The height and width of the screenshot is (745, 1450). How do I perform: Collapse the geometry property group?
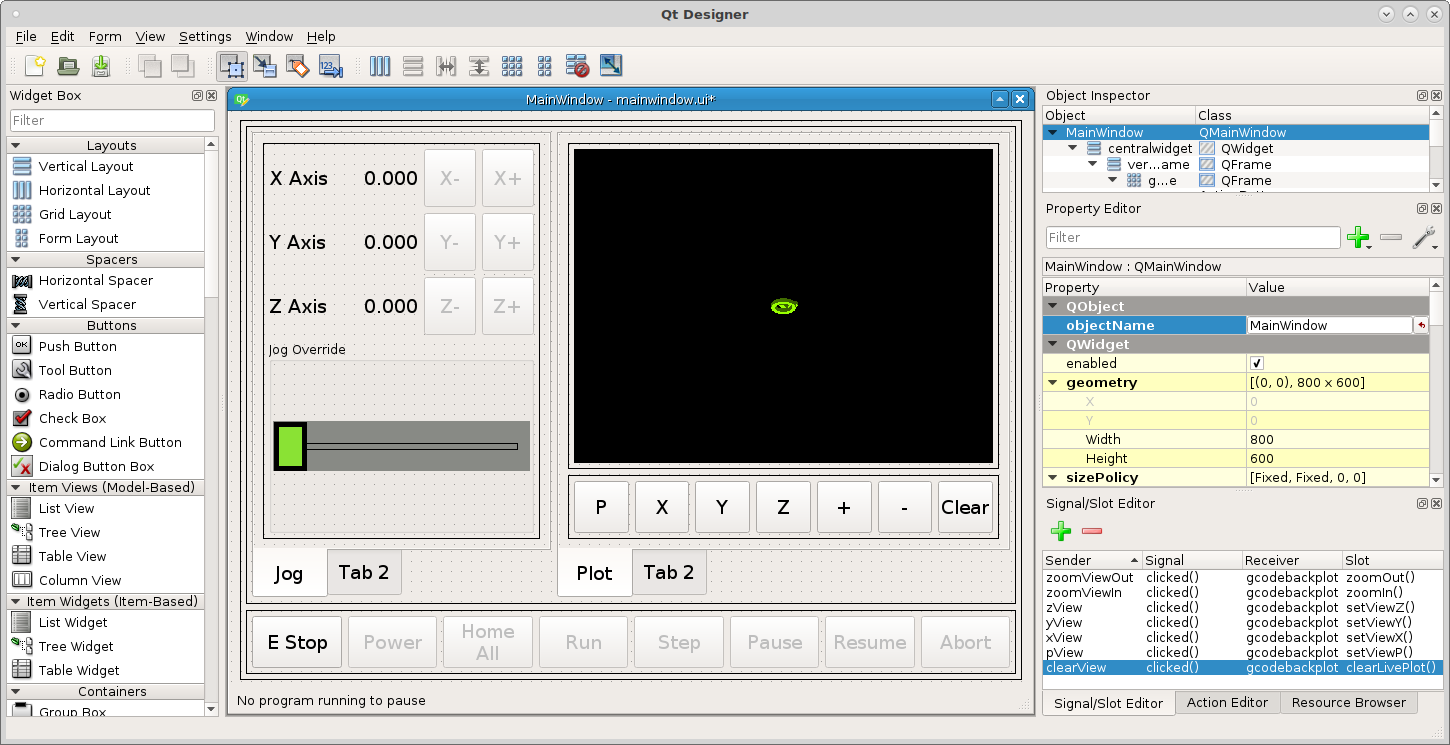tap(1053, 383)
